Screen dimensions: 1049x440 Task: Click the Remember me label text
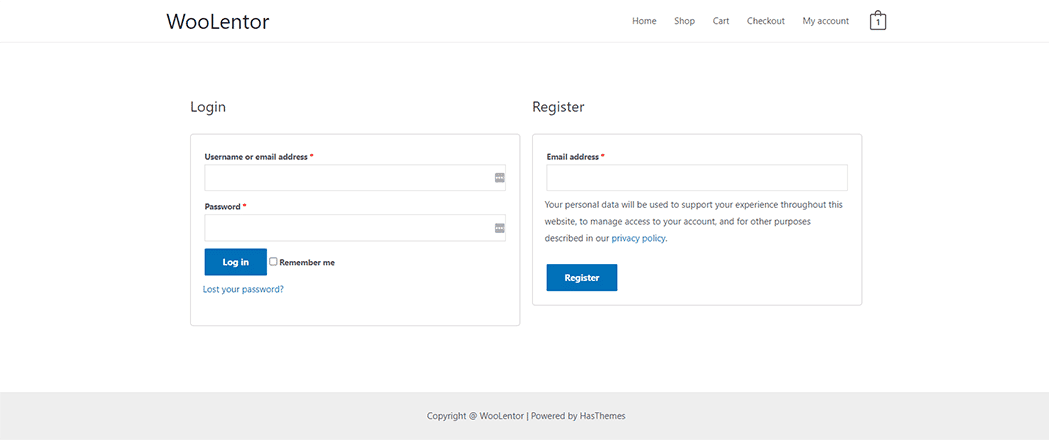pyautogui.click(x=307, y=262)
